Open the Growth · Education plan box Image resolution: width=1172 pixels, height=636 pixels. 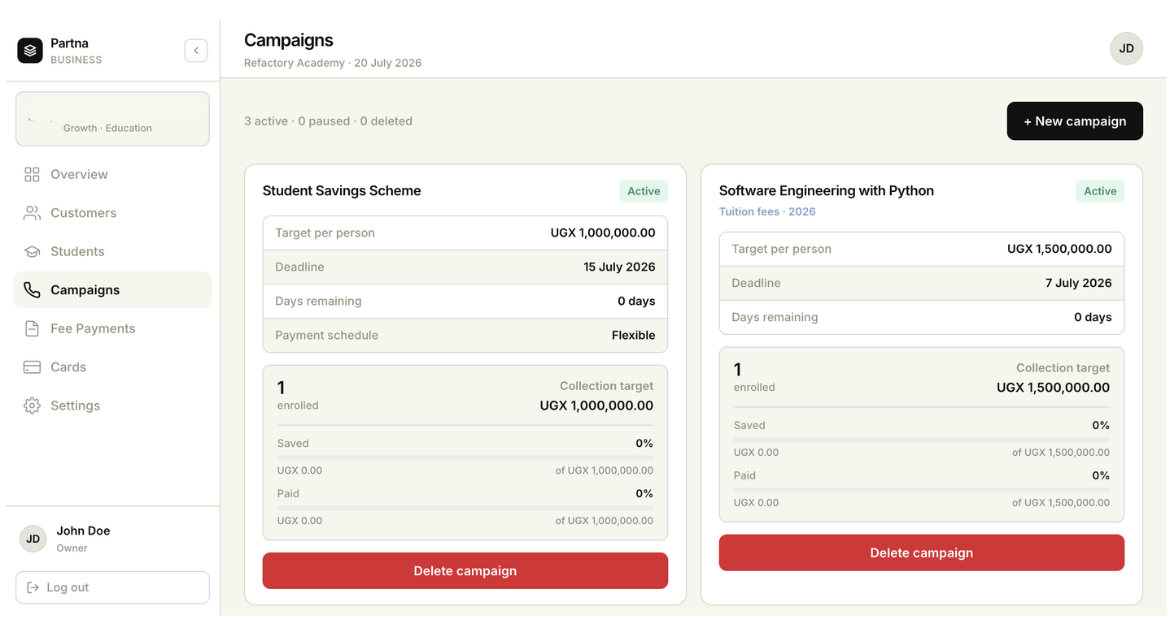(x=112, y=119)
